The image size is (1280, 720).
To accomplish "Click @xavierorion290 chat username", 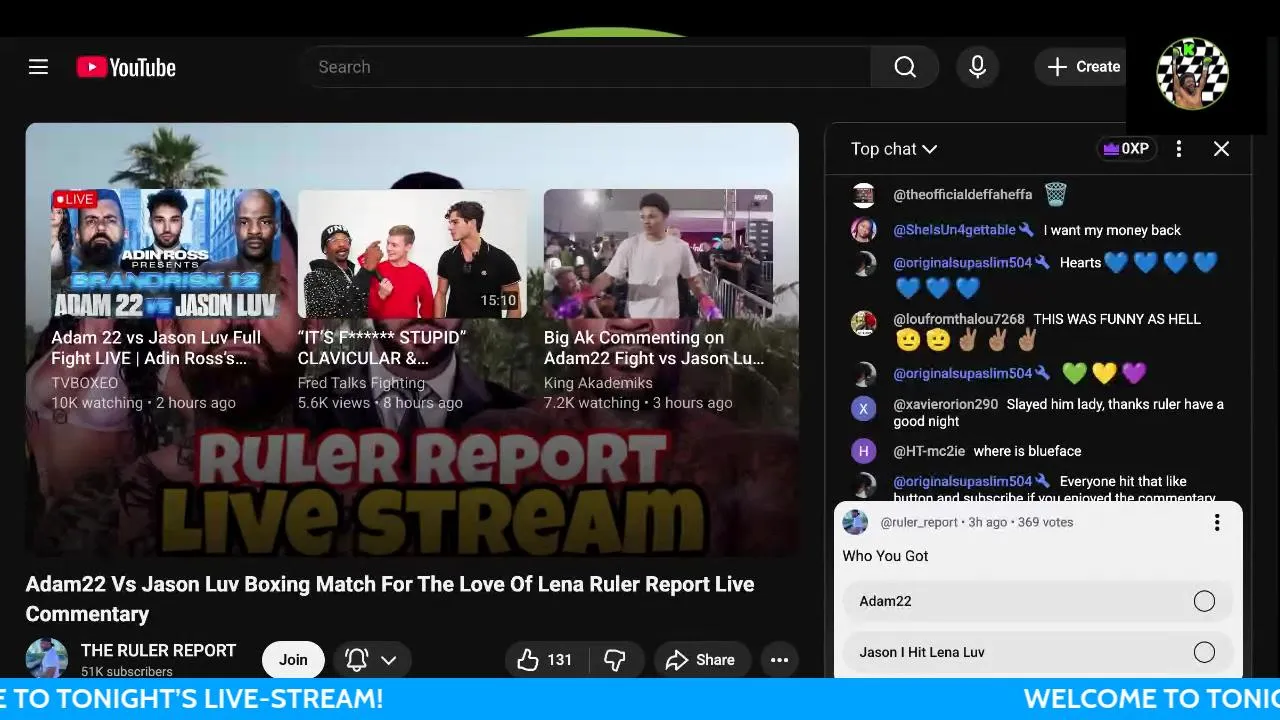I will point(945,404).
